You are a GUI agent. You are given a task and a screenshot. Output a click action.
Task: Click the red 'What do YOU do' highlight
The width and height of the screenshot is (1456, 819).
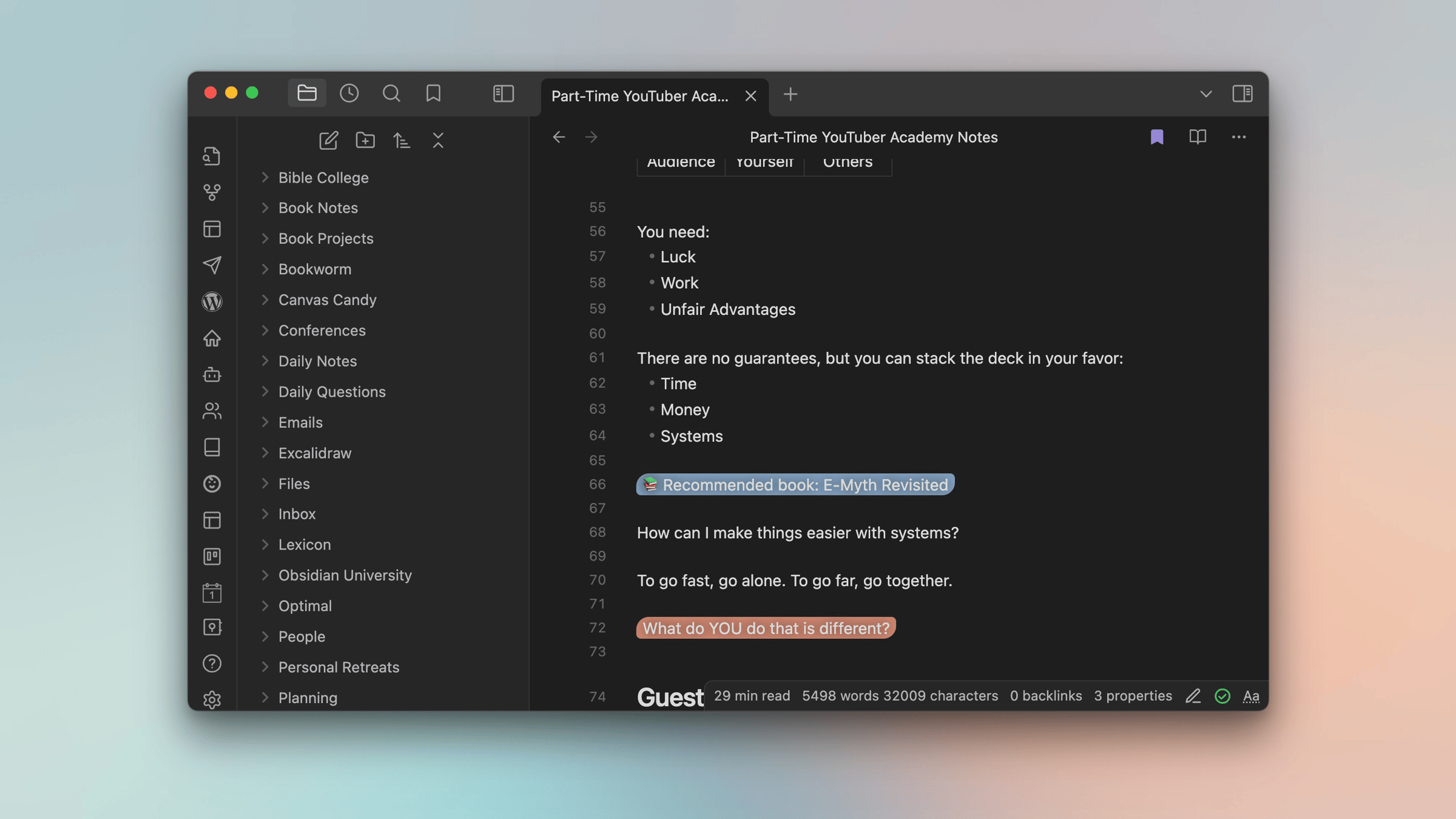[x=766, y=628]
